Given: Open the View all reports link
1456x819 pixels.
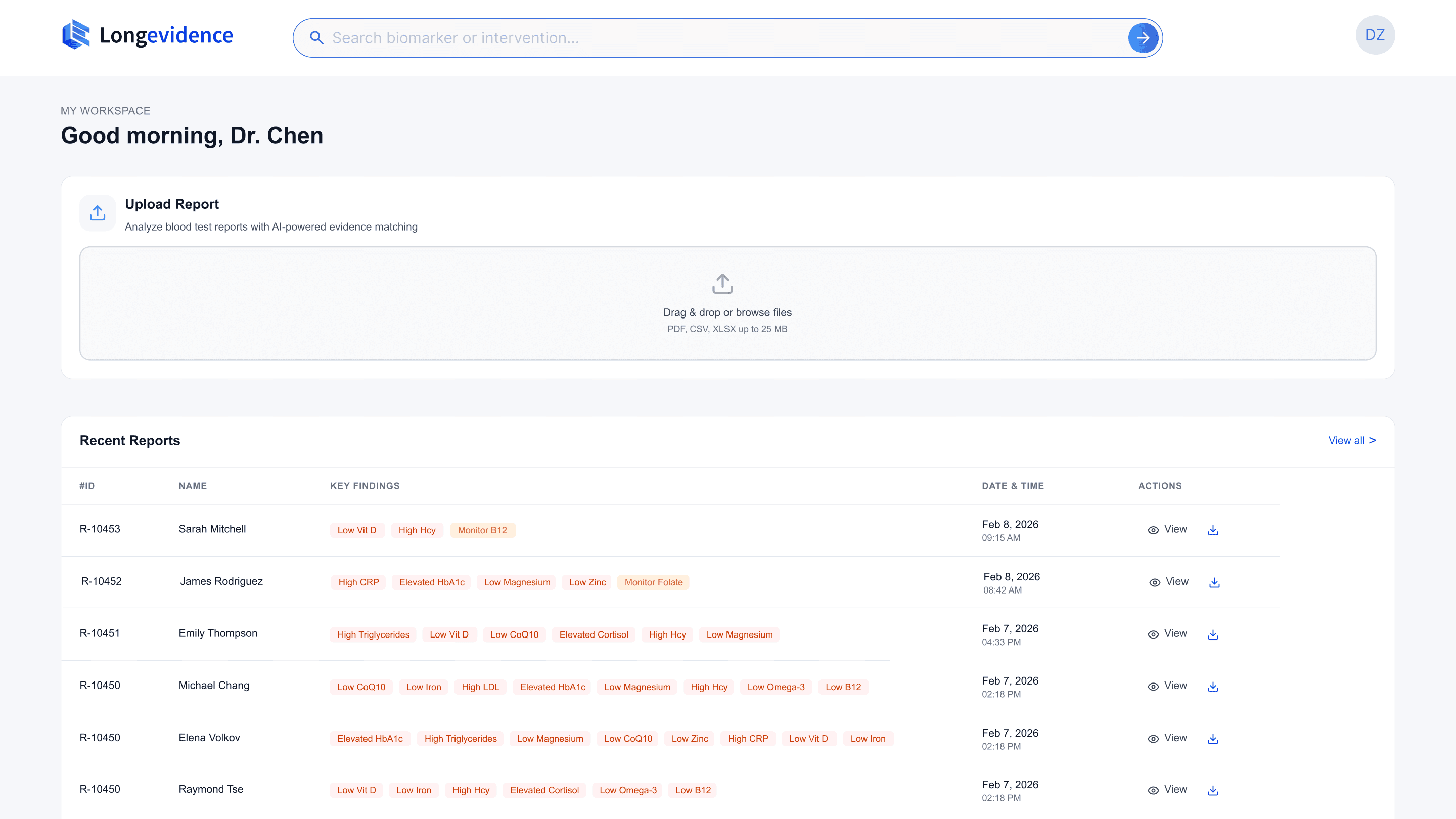Looking at the screenshot, I should click(1351, 440).
